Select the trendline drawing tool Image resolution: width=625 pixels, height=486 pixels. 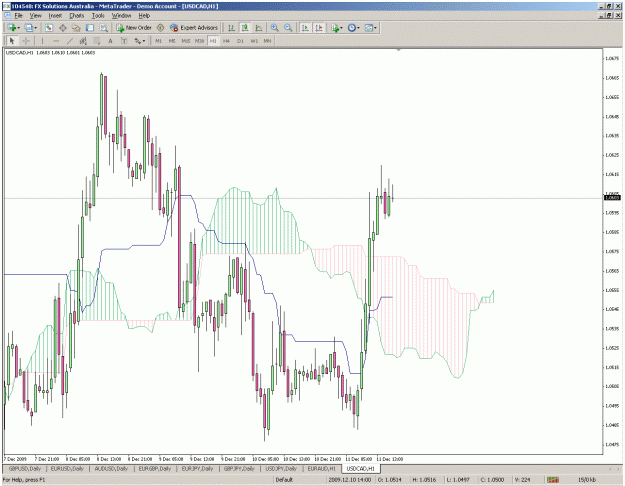click(x=69, y=41)
